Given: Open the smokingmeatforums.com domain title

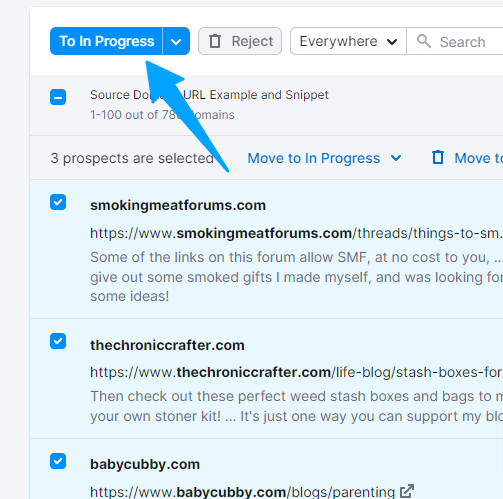Looking at the screenshot, I should [178, 205].
